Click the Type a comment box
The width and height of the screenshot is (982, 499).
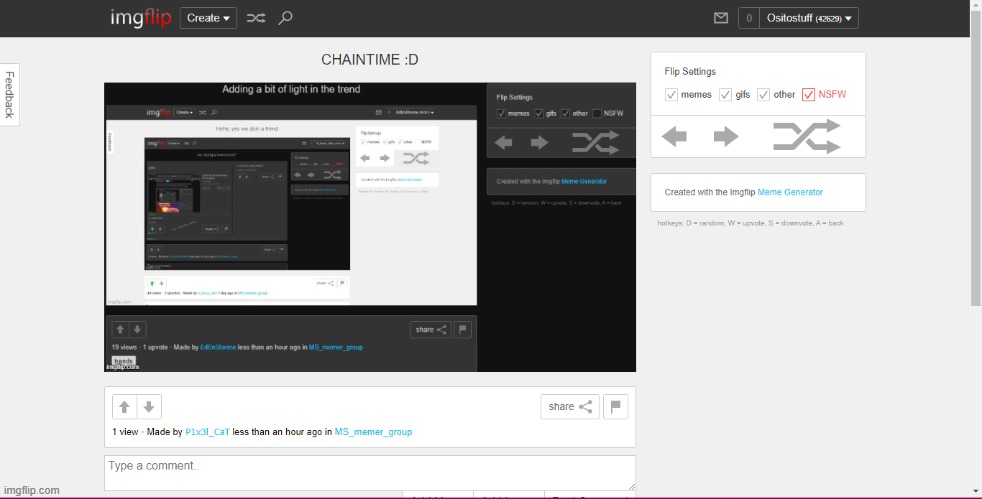click(x=370, y=473)
